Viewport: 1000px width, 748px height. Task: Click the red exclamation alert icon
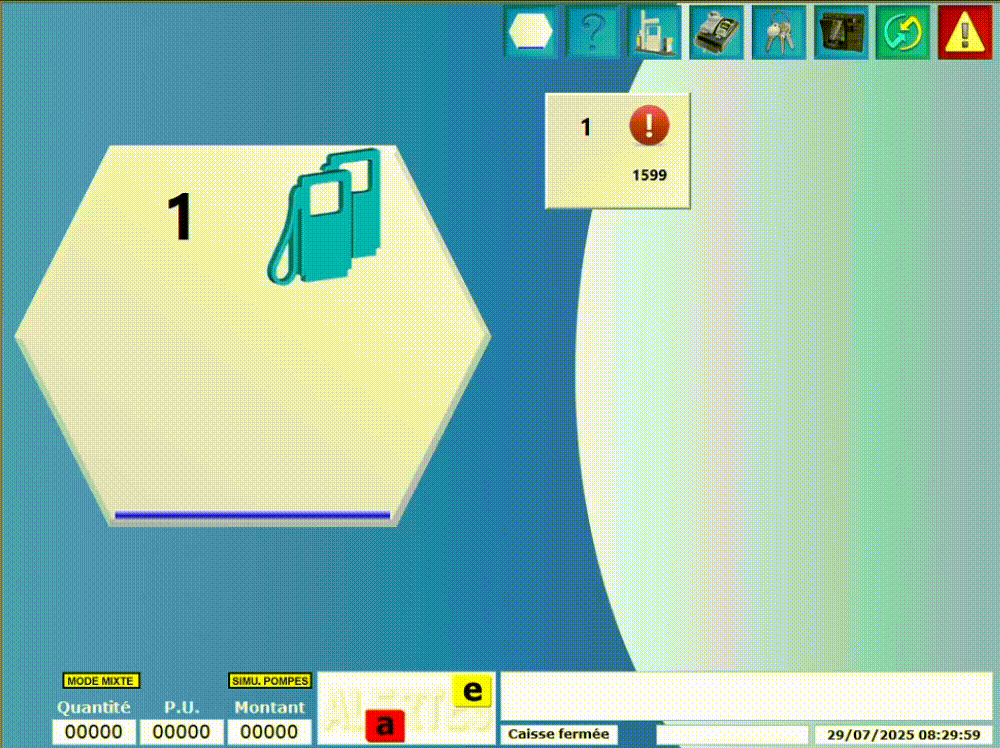pyautogui.click(x=649, y=125)
